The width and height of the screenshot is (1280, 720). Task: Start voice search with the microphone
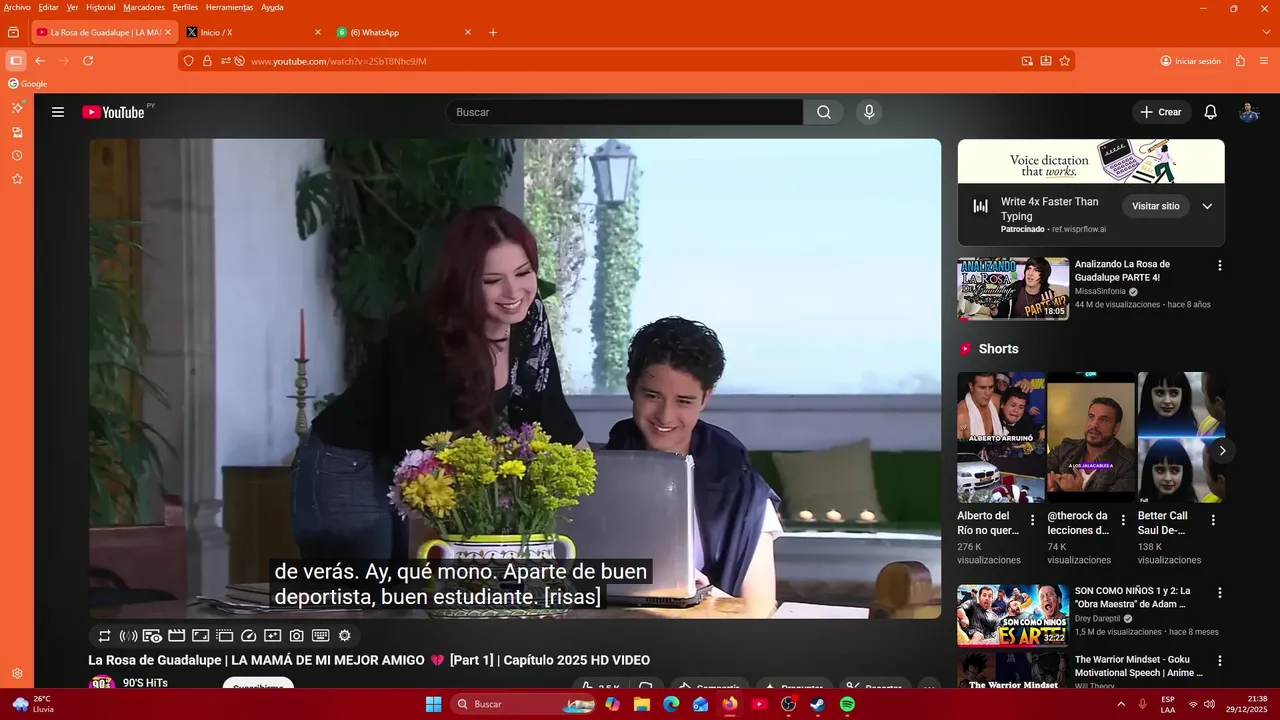(x=869, y=112)
